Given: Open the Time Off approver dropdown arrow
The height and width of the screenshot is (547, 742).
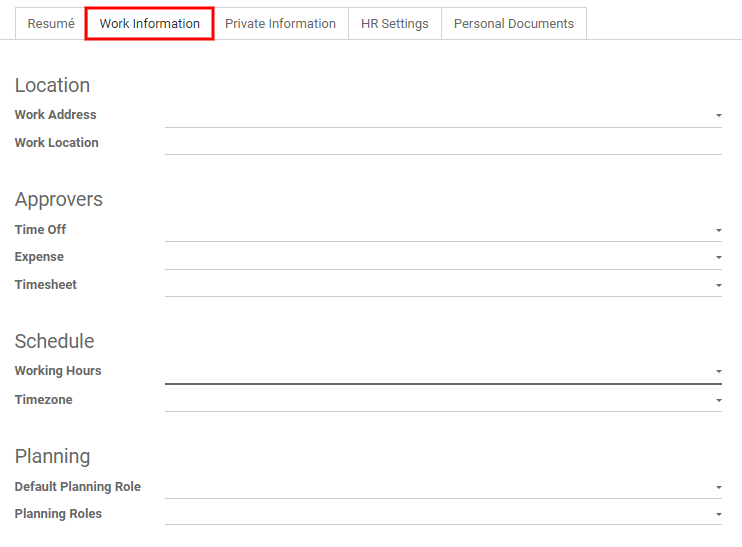Looking at the screenshot, I should [718, 231].
